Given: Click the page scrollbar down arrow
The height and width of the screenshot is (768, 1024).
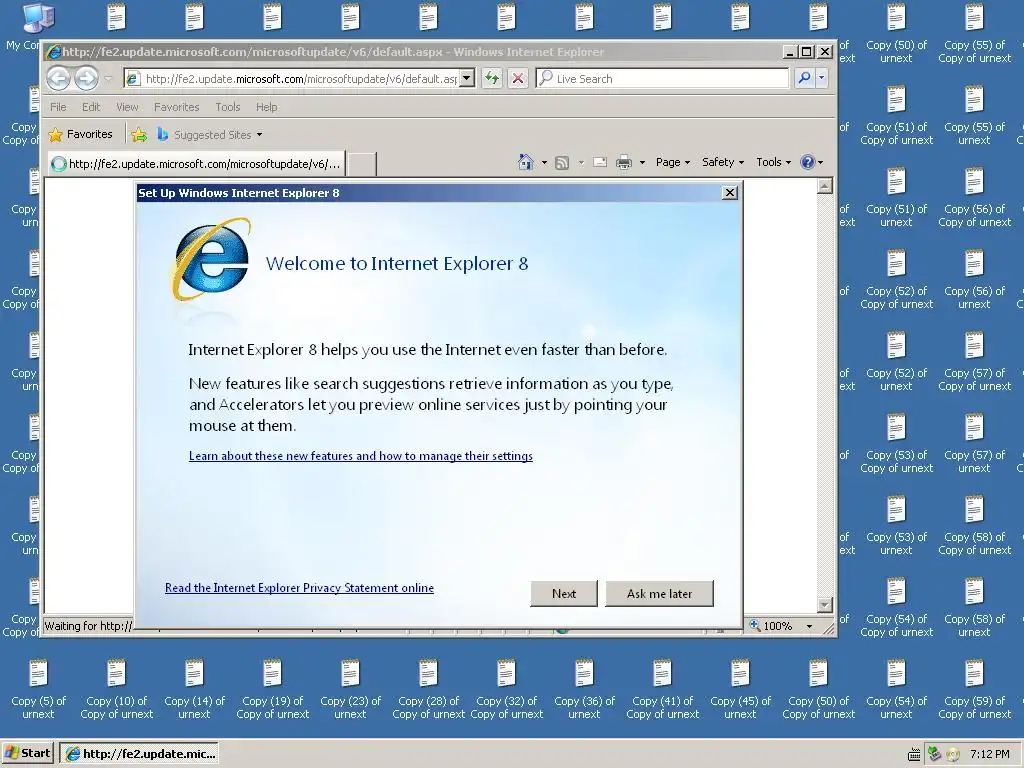Looking at the screenshot, I should tap(825, 605).
